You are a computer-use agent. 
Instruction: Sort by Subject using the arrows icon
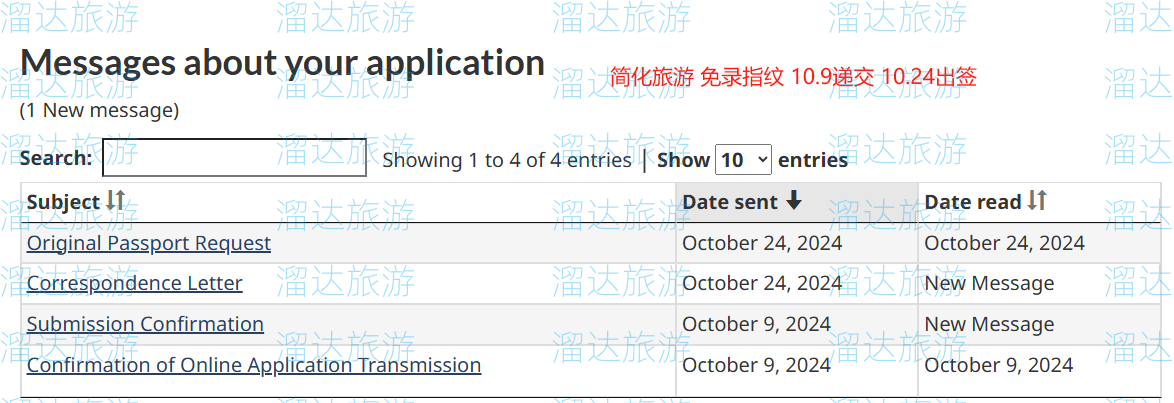point(115,200)
